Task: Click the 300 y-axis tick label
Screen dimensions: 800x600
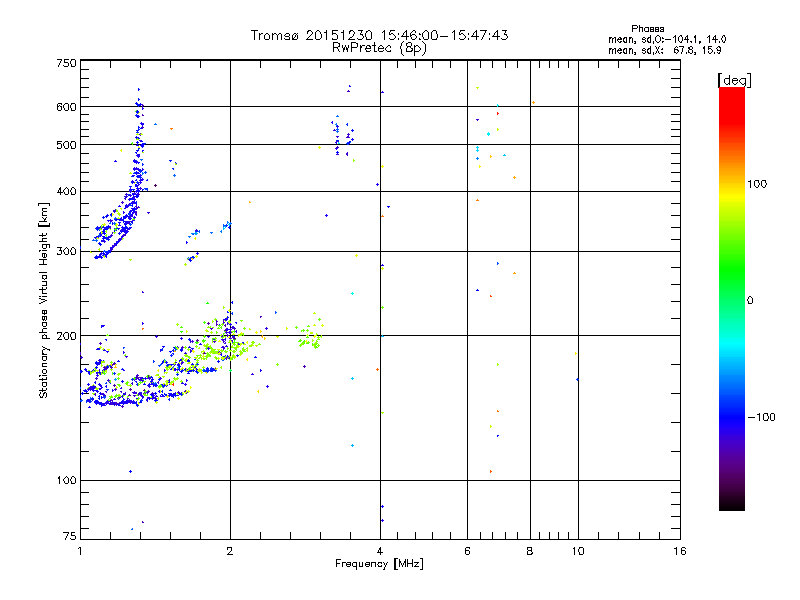Action: [x=67, y=252]
